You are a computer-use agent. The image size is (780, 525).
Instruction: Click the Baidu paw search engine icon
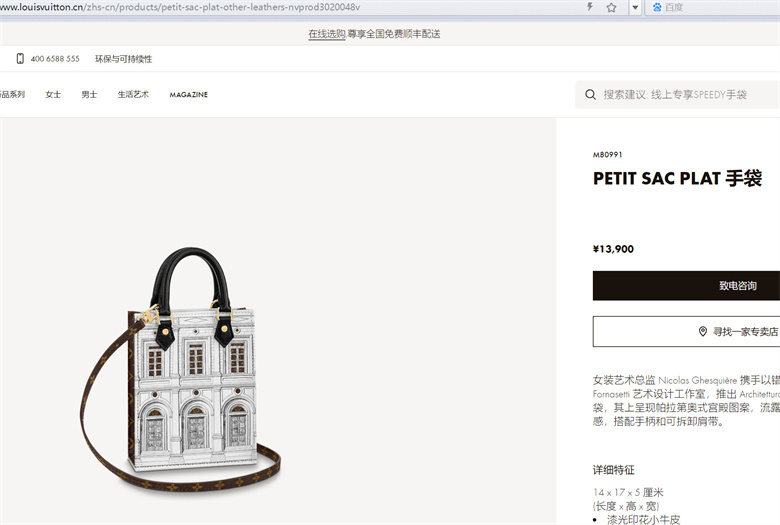pyautogui.click(x=657, y=7)
